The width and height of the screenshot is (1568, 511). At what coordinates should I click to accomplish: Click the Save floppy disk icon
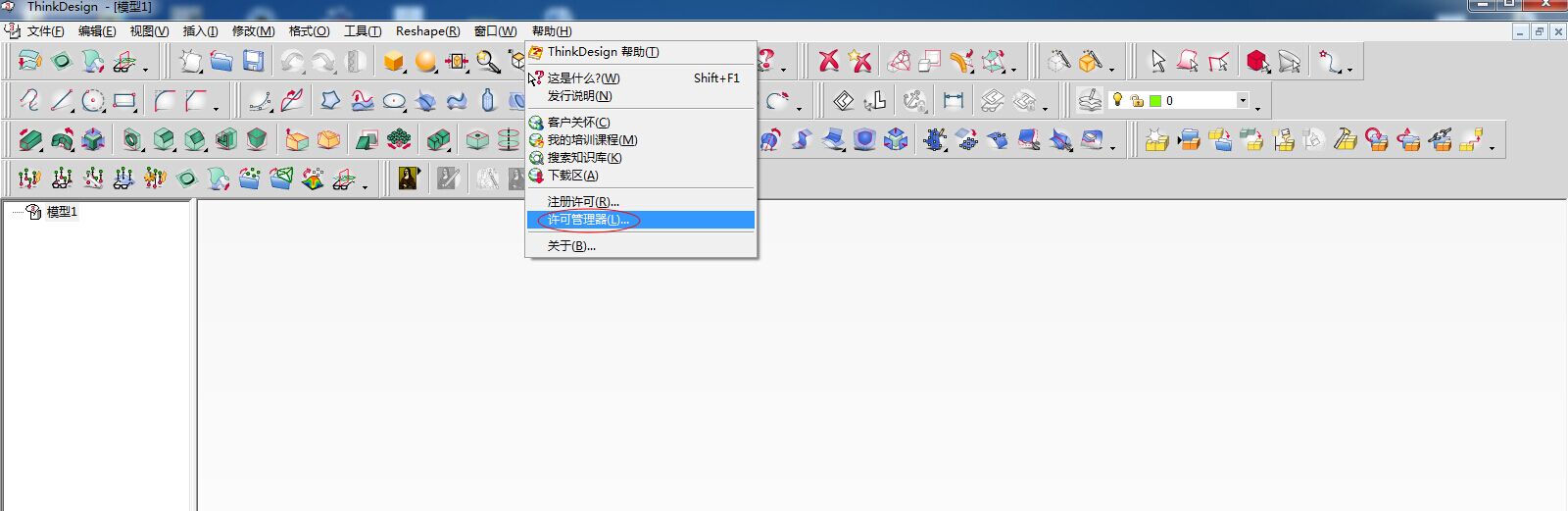point(253,62)
